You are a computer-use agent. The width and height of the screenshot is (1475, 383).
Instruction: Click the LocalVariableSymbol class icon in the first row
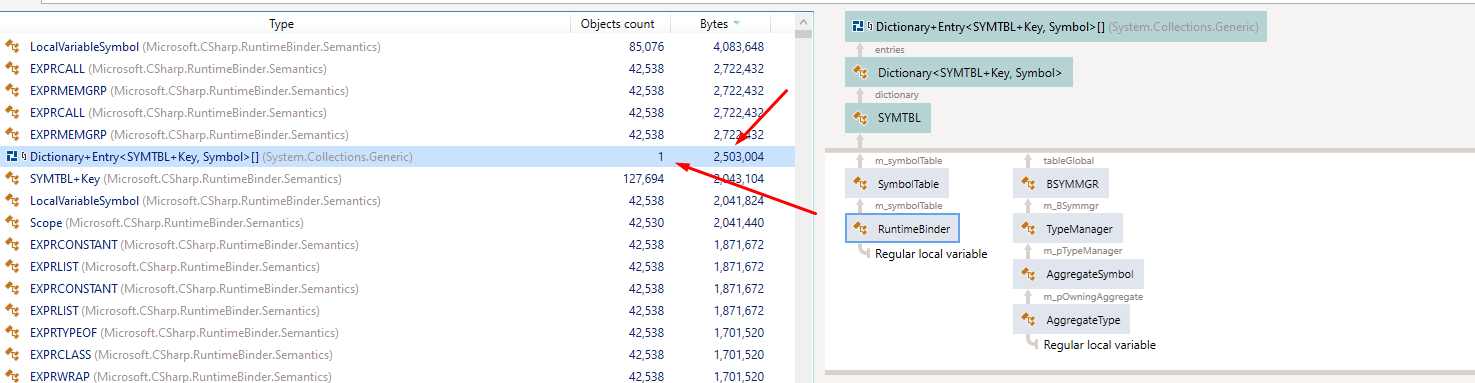(x=12, y=47)
